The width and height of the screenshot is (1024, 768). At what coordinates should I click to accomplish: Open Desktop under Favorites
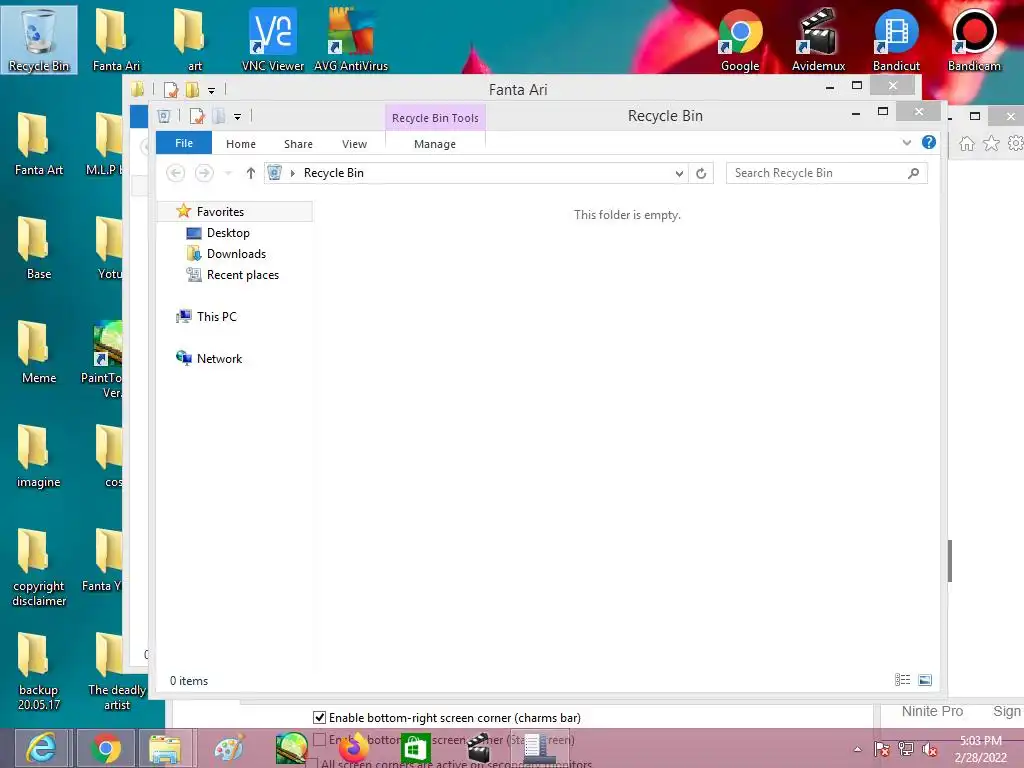click(x=228, y=232)
